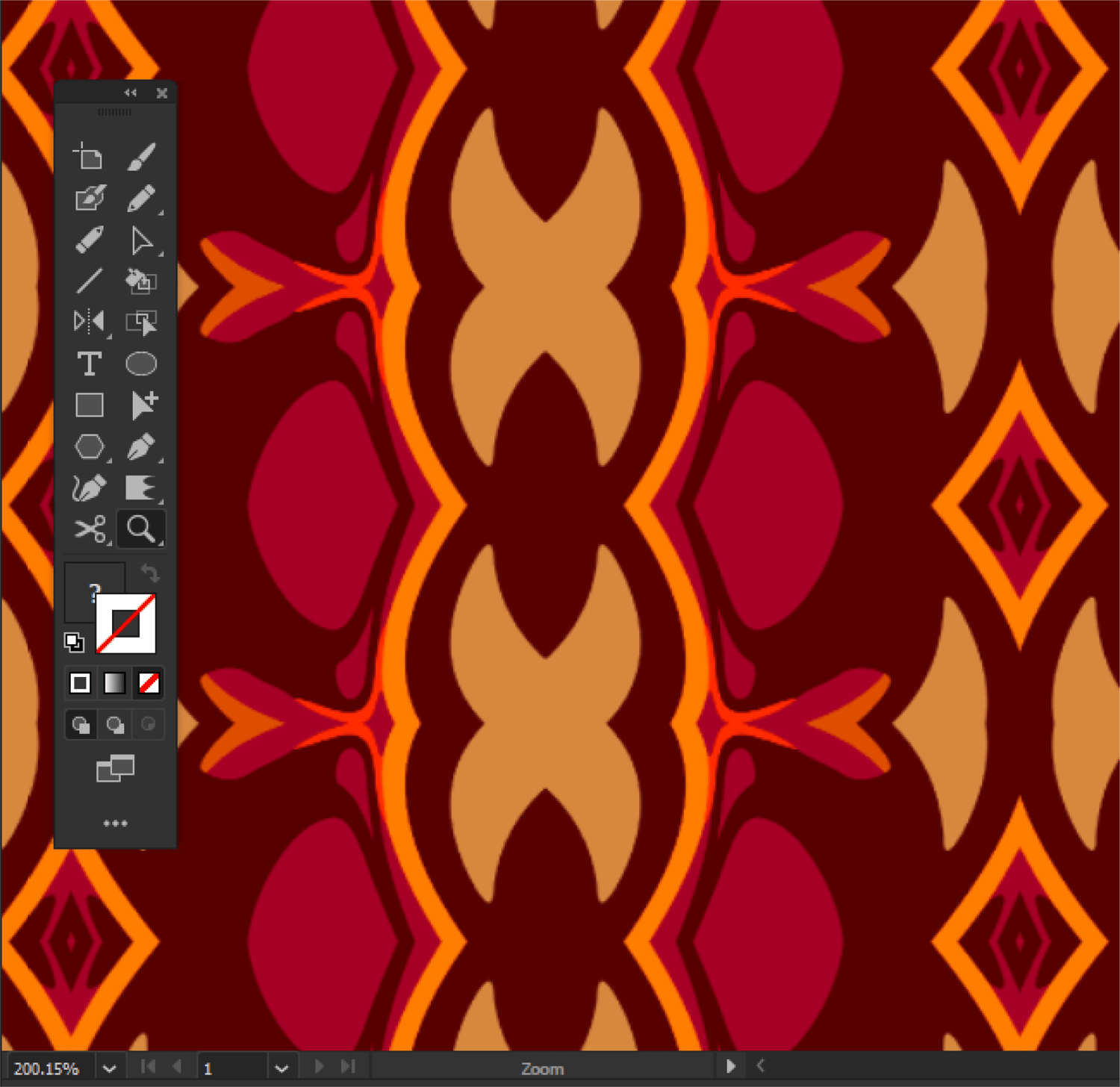Select the brush-on-shape tool beside Pencil

pyautogui.click(x=89, y=199)
